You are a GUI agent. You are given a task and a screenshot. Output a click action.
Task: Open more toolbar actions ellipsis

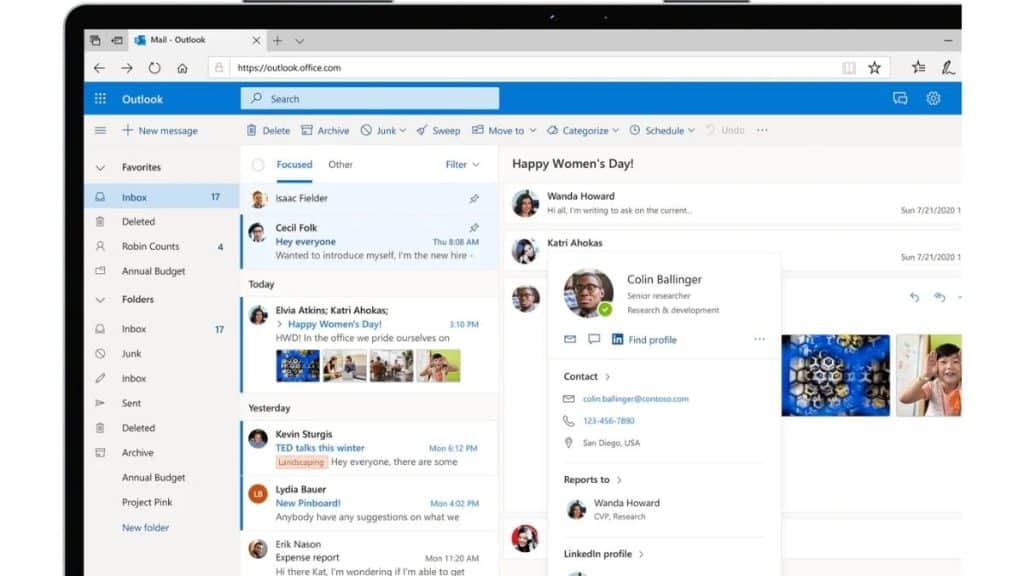762,131
